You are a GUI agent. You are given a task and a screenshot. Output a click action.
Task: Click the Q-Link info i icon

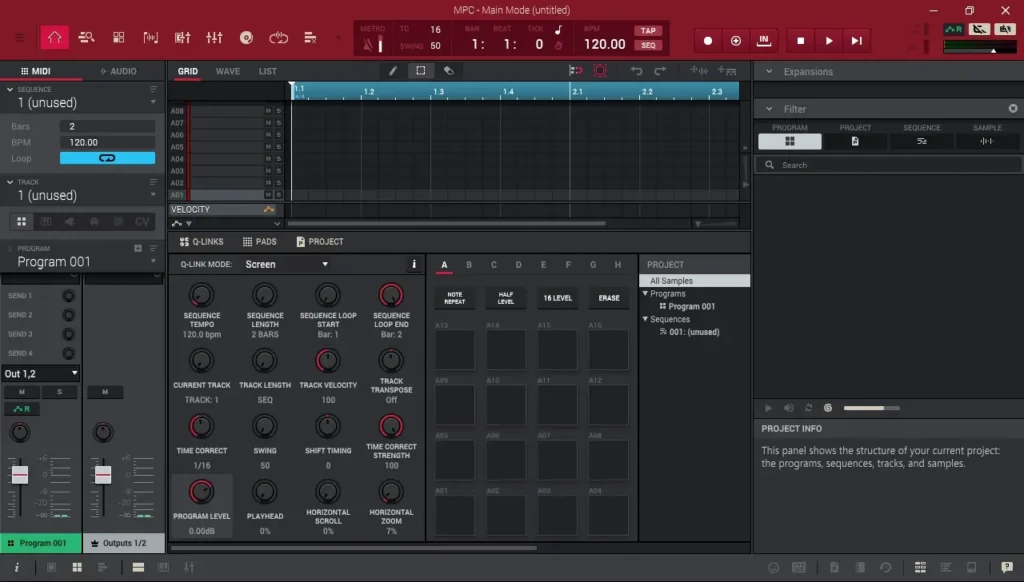tap(413, 264)
